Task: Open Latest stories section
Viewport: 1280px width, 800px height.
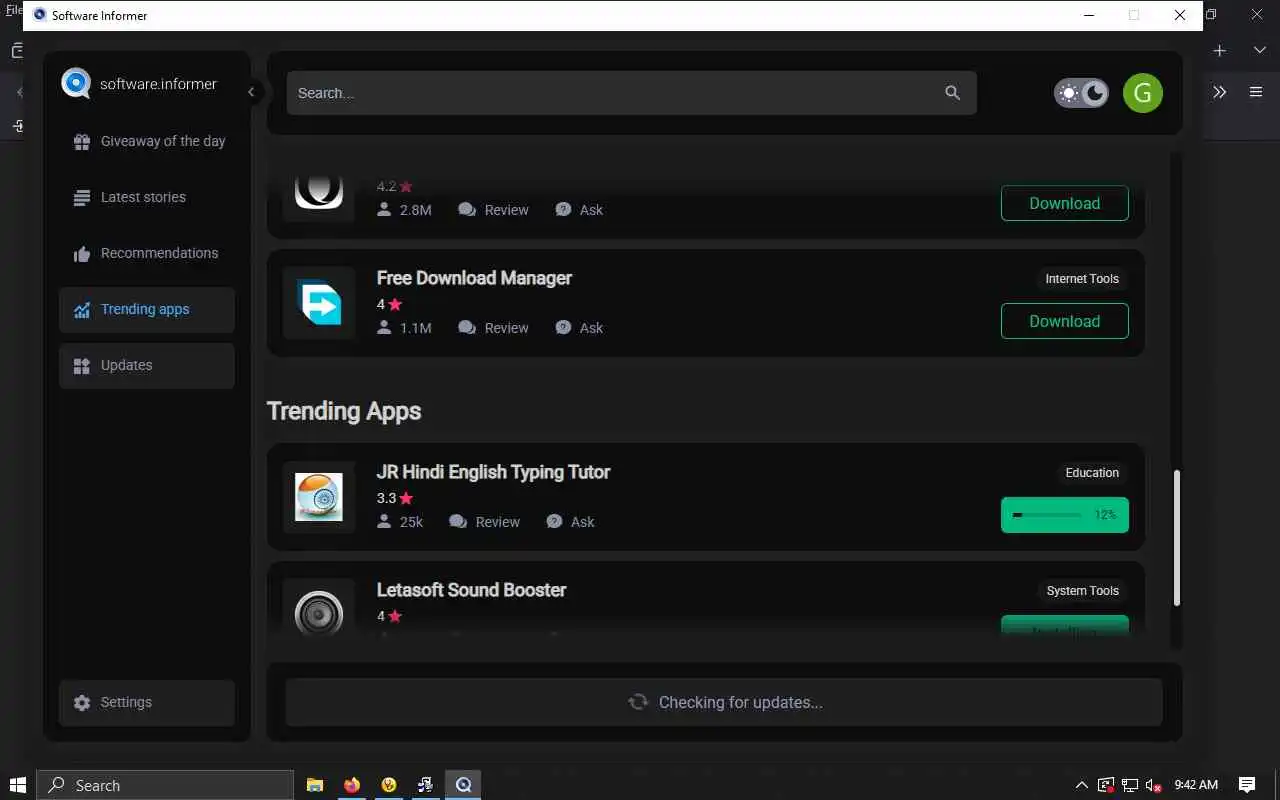Action: click(147, 197)
